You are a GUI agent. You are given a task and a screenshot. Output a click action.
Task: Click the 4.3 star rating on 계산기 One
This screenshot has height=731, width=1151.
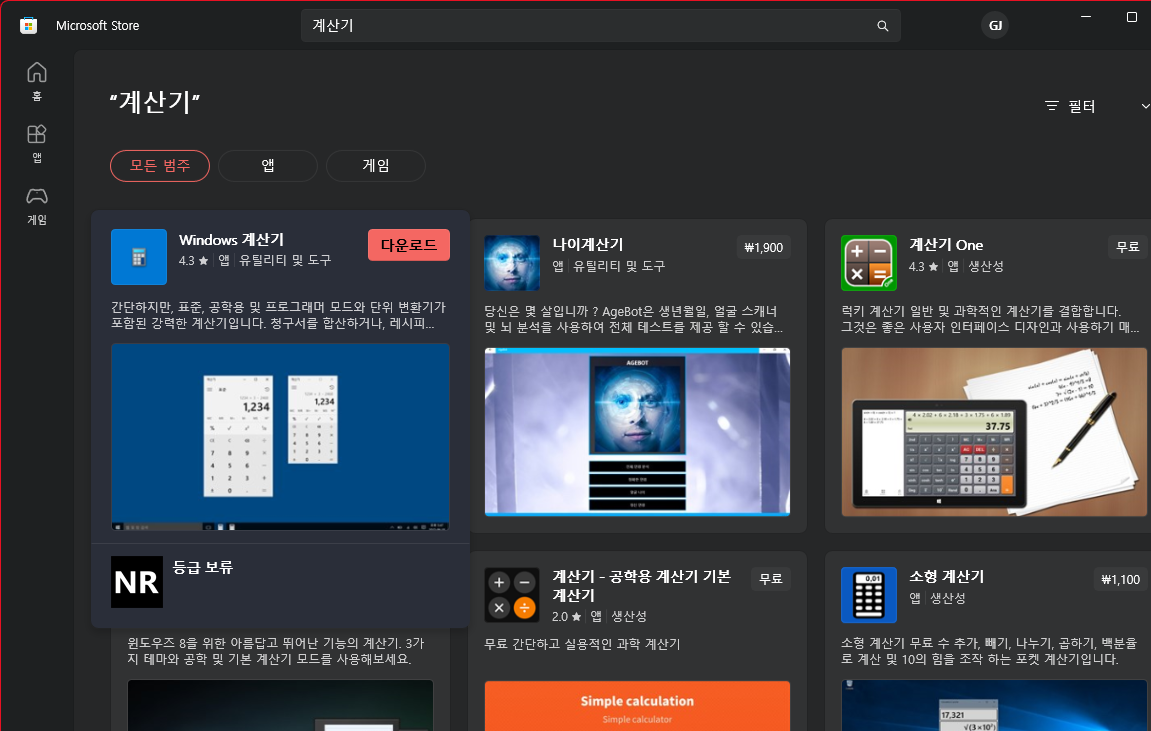click(x=923, y=266)
